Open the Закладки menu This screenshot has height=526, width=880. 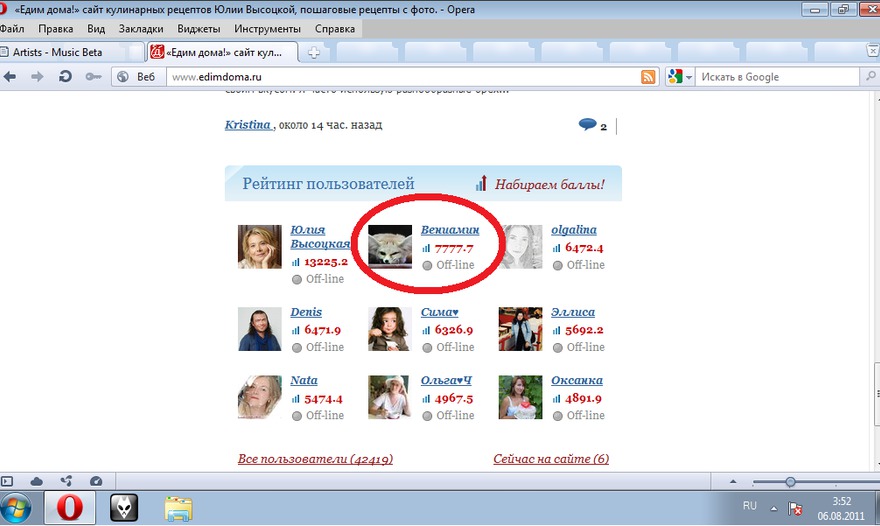(141, 29)
